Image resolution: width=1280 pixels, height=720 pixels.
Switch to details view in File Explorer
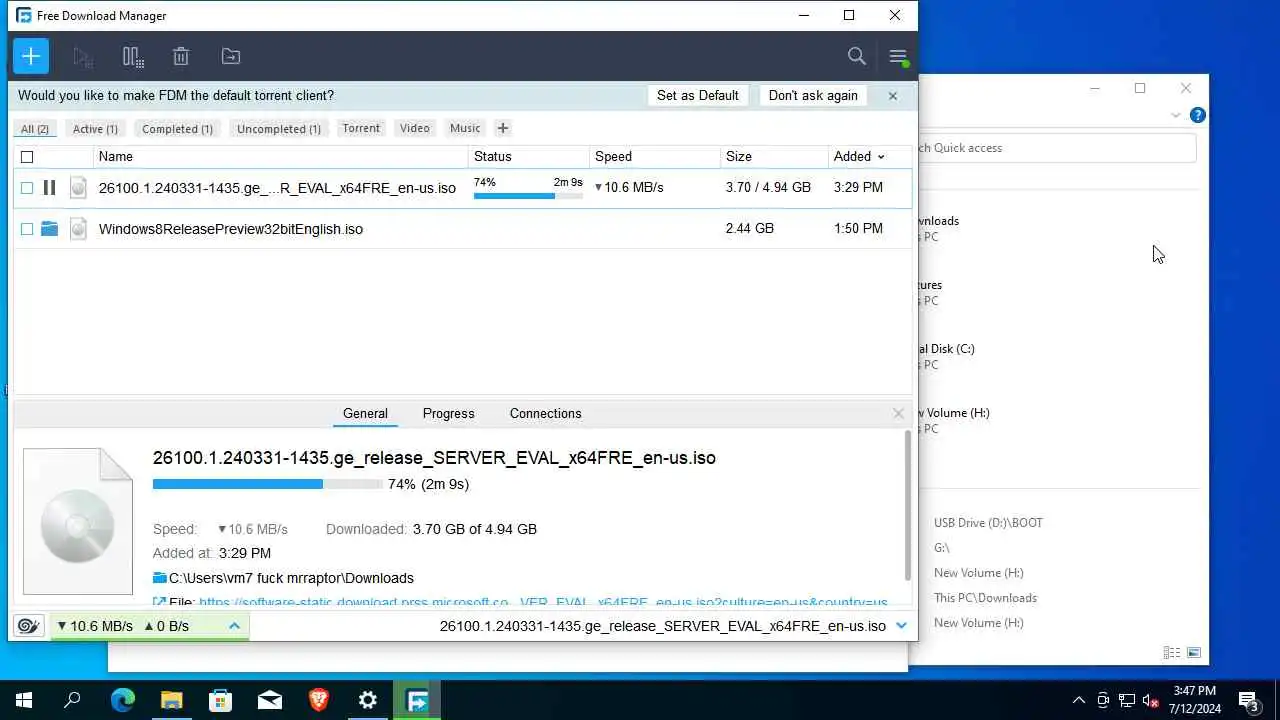[x=1172, y=653]
